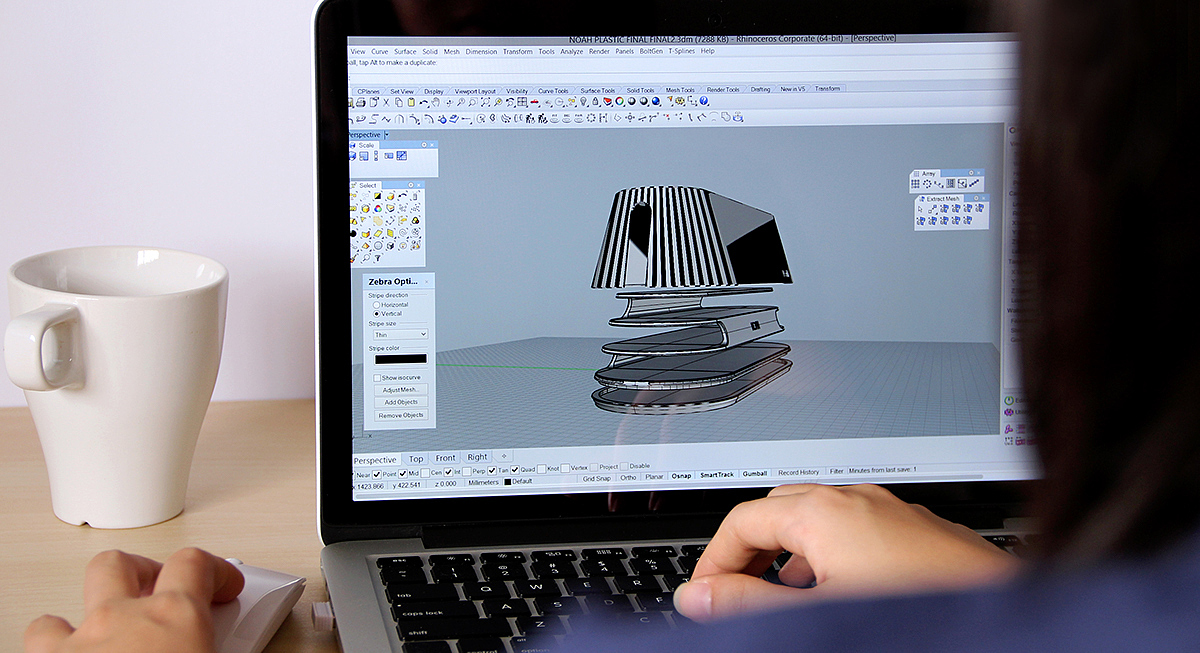Viewport: 1200px width, 653px height.
Task: Click the Remove Objects button
Action: 400,415
